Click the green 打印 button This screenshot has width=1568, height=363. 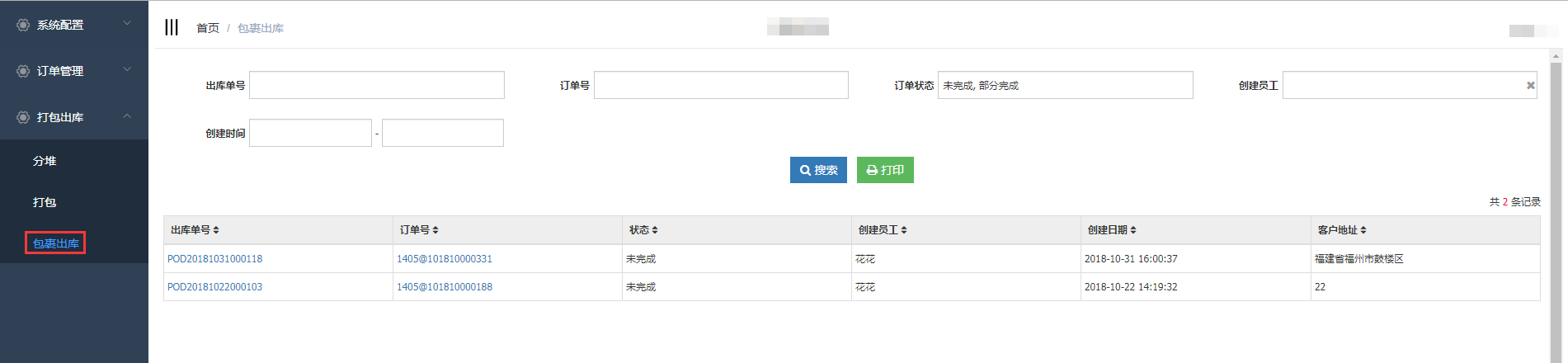[x=885, y=170]
